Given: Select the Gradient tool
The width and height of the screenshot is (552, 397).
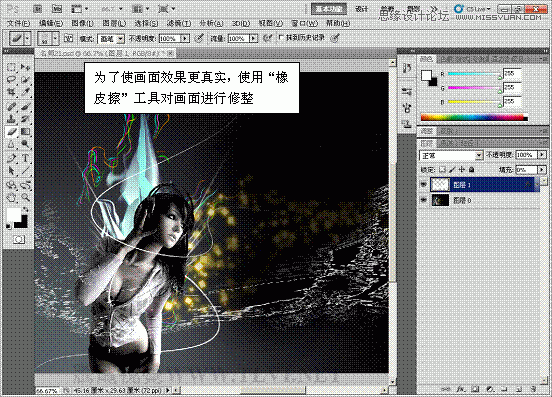Looking at the screenshot, I should point(25,132).
